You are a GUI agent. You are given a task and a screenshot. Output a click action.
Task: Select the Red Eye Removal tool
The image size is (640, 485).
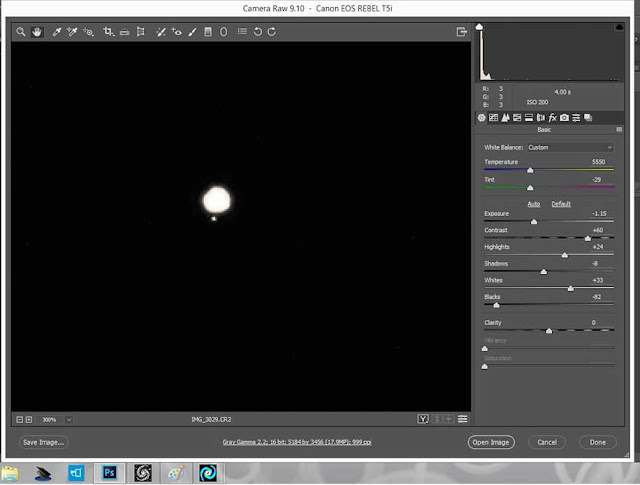point(176,31)
